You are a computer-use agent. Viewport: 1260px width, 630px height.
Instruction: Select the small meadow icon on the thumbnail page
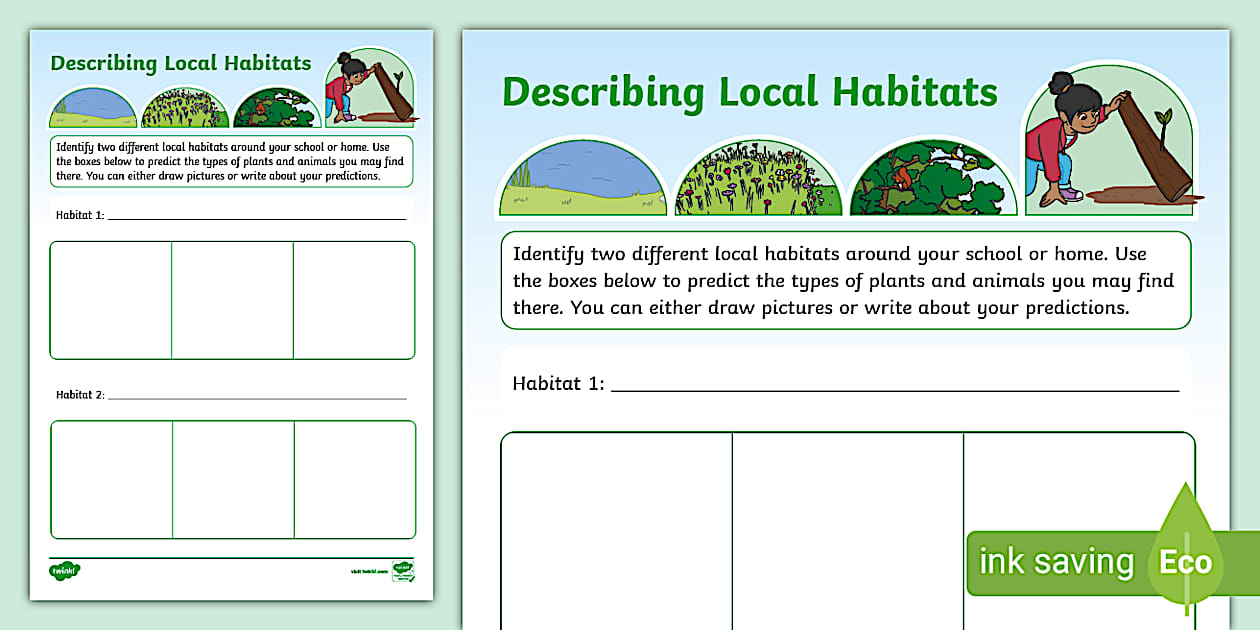[186, 104]
